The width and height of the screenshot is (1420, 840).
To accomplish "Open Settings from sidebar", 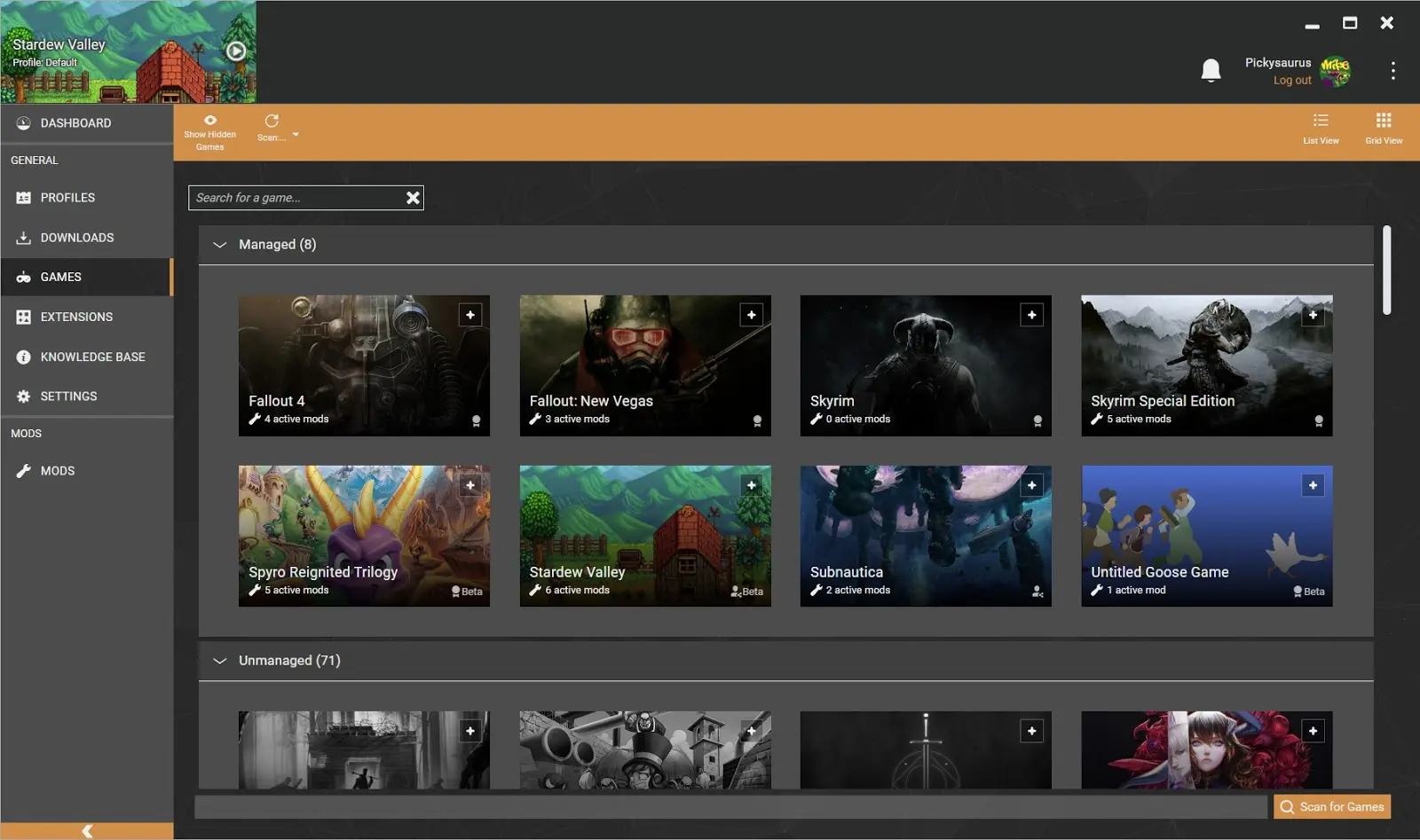I will pyautogui.click(x=86, y=396).
